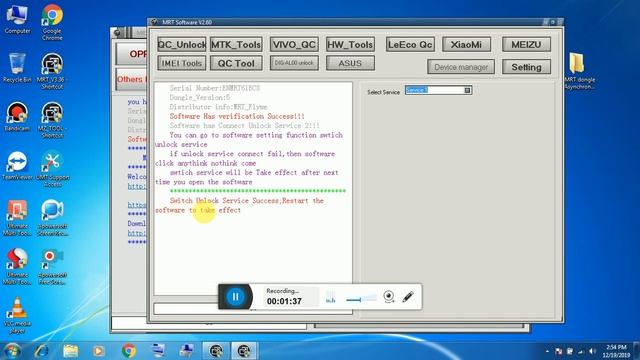640x360 pixels.
Task: Open the MZ TOOL Shortcut icon
Action: point(52,120)
